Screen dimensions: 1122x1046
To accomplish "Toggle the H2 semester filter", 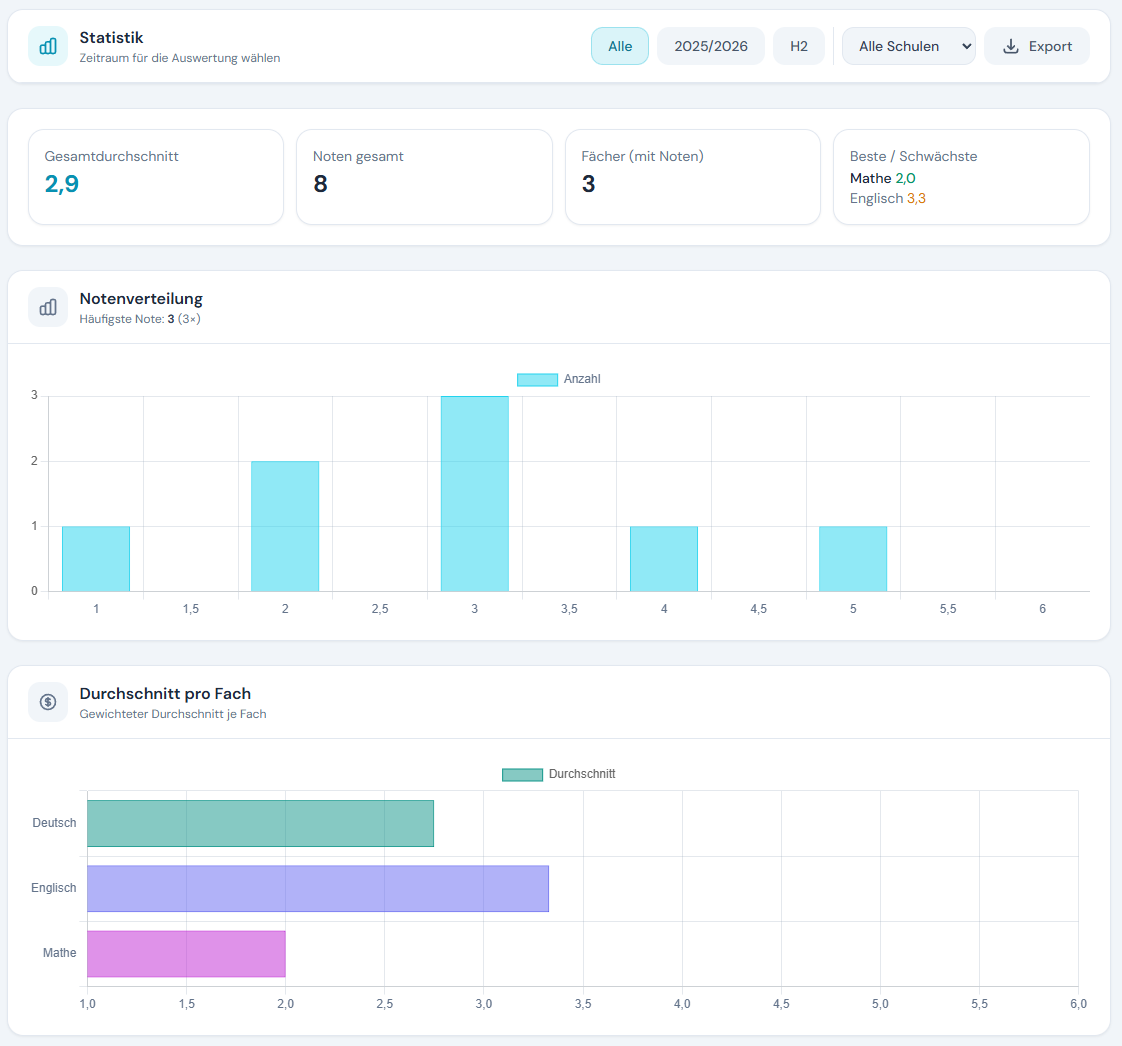I will coord(798,46).
